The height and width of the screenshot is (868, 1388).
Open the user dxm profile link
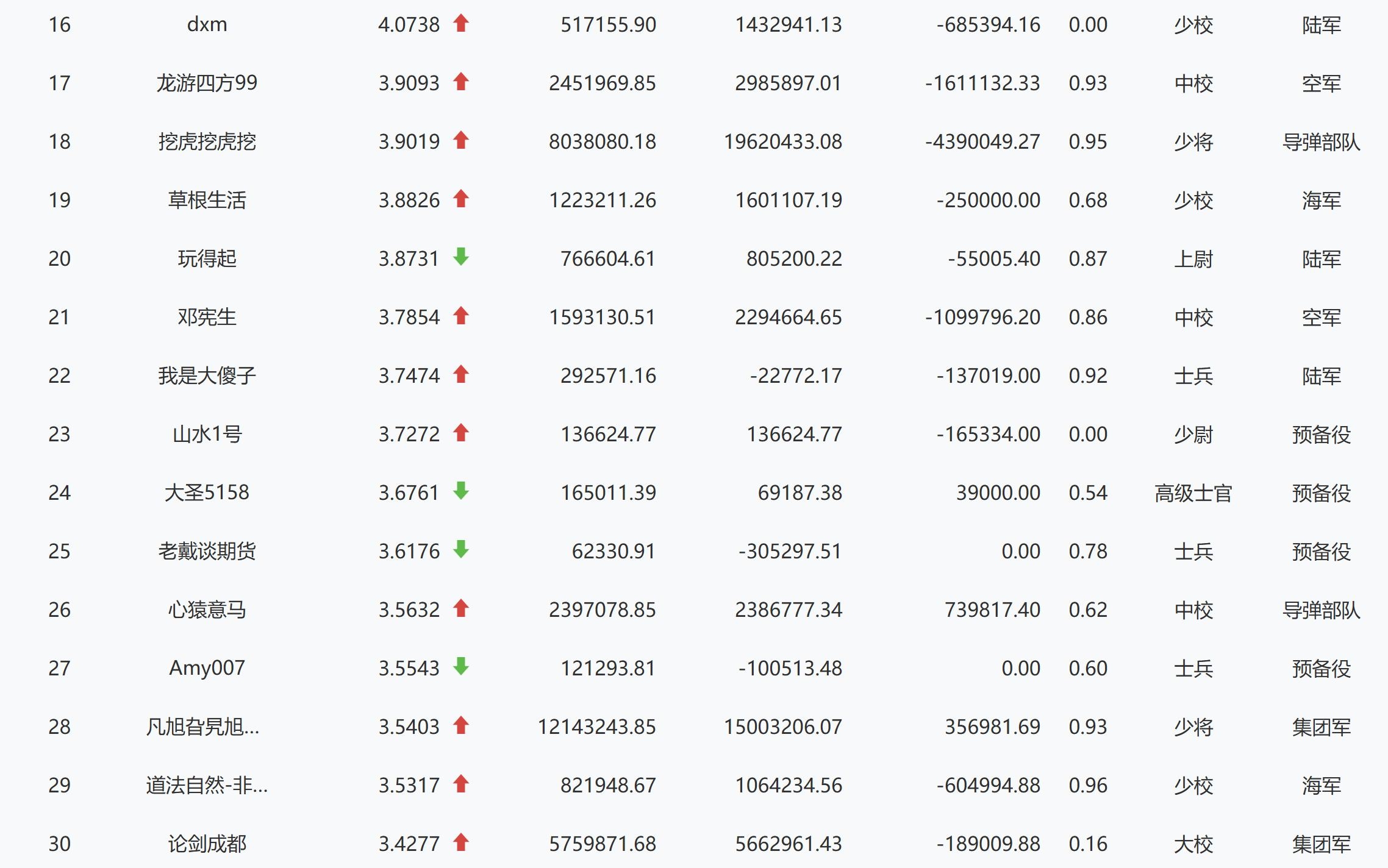pos(207,24)
